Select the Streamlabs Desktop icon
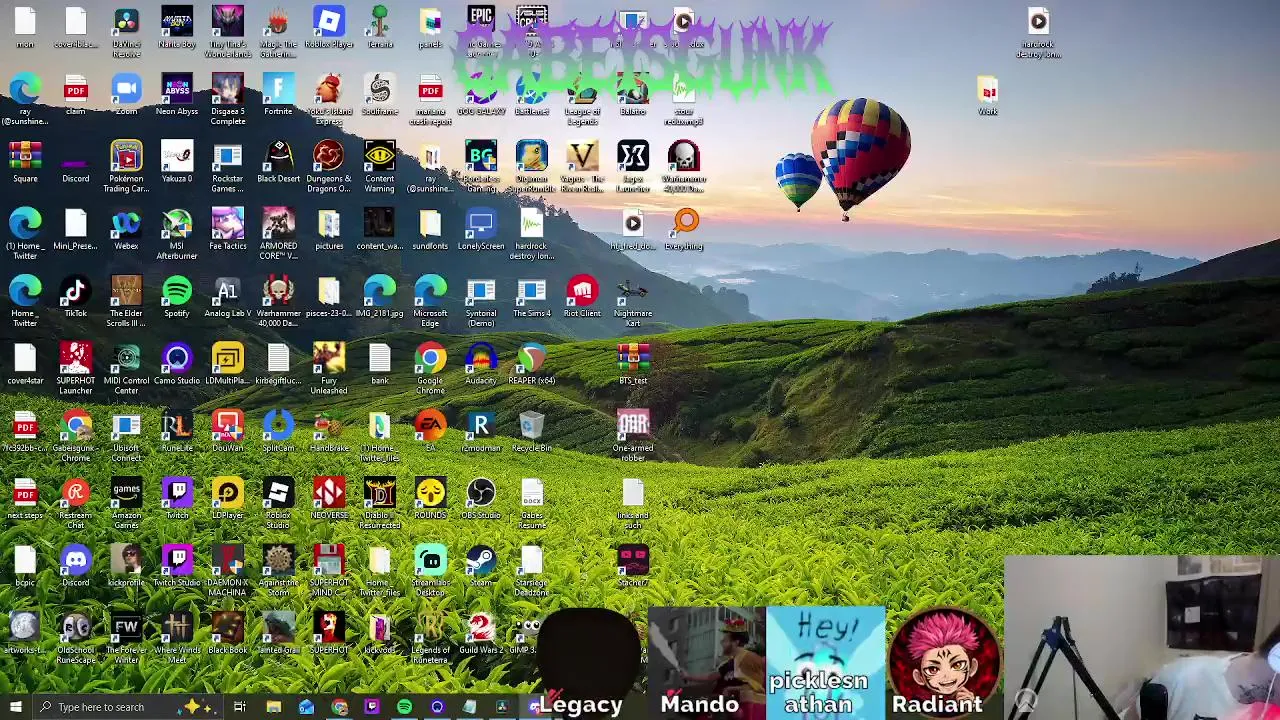The height and width of the screenshot is (720, 1280). click(x=430, y=569)
